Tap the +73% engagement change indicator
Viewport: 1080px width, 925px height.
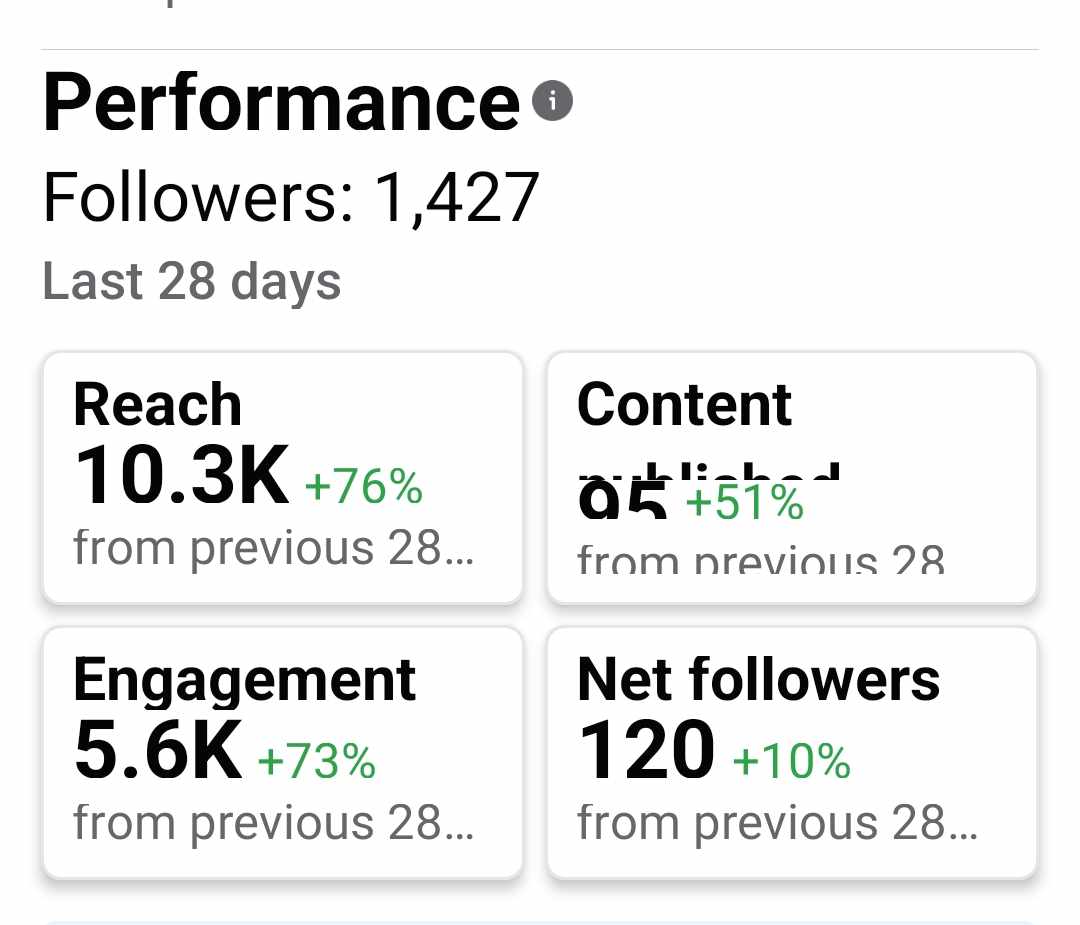click(x=317, y=762)
